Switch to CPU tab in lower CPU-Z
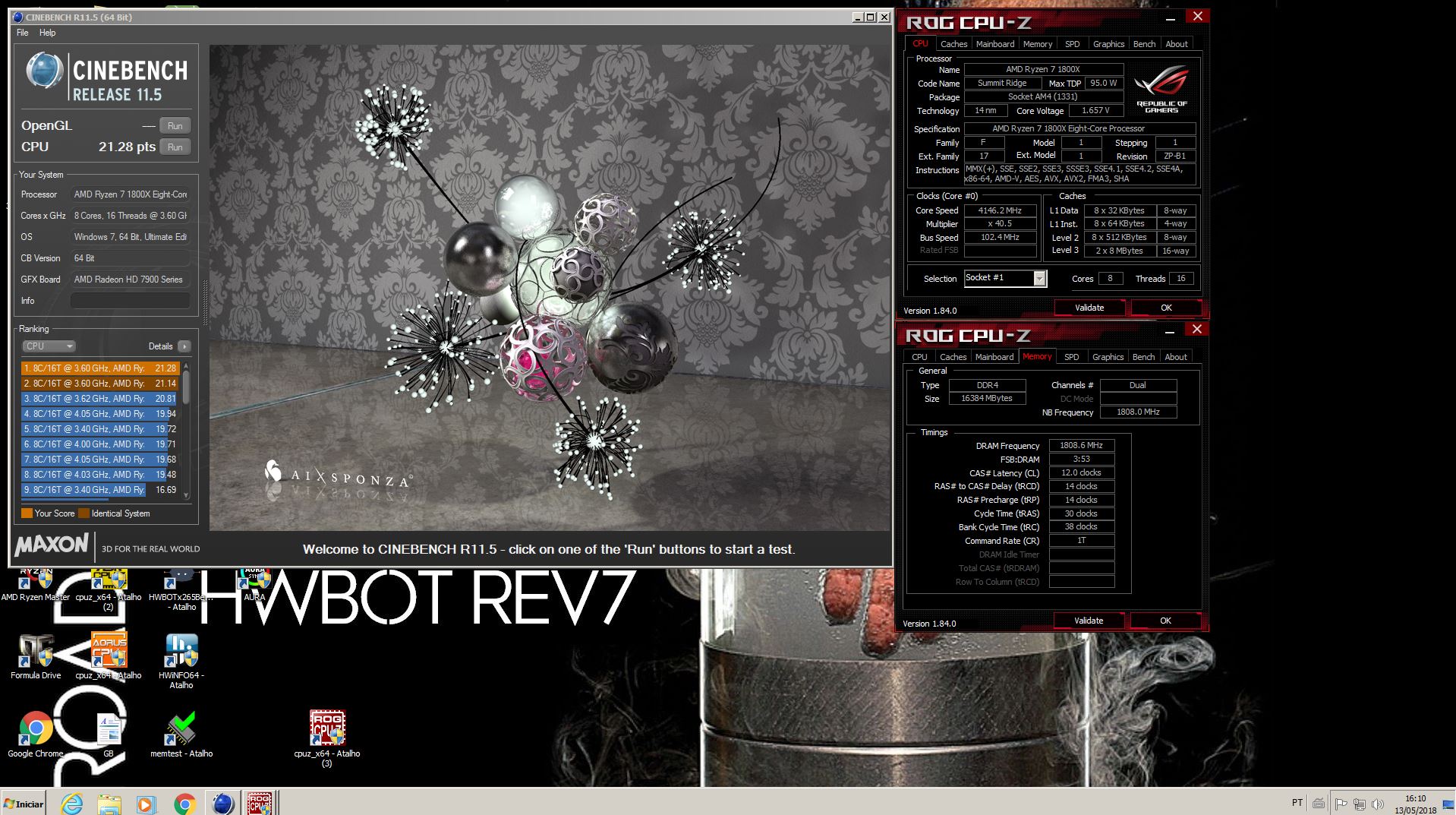 [919, 357]
